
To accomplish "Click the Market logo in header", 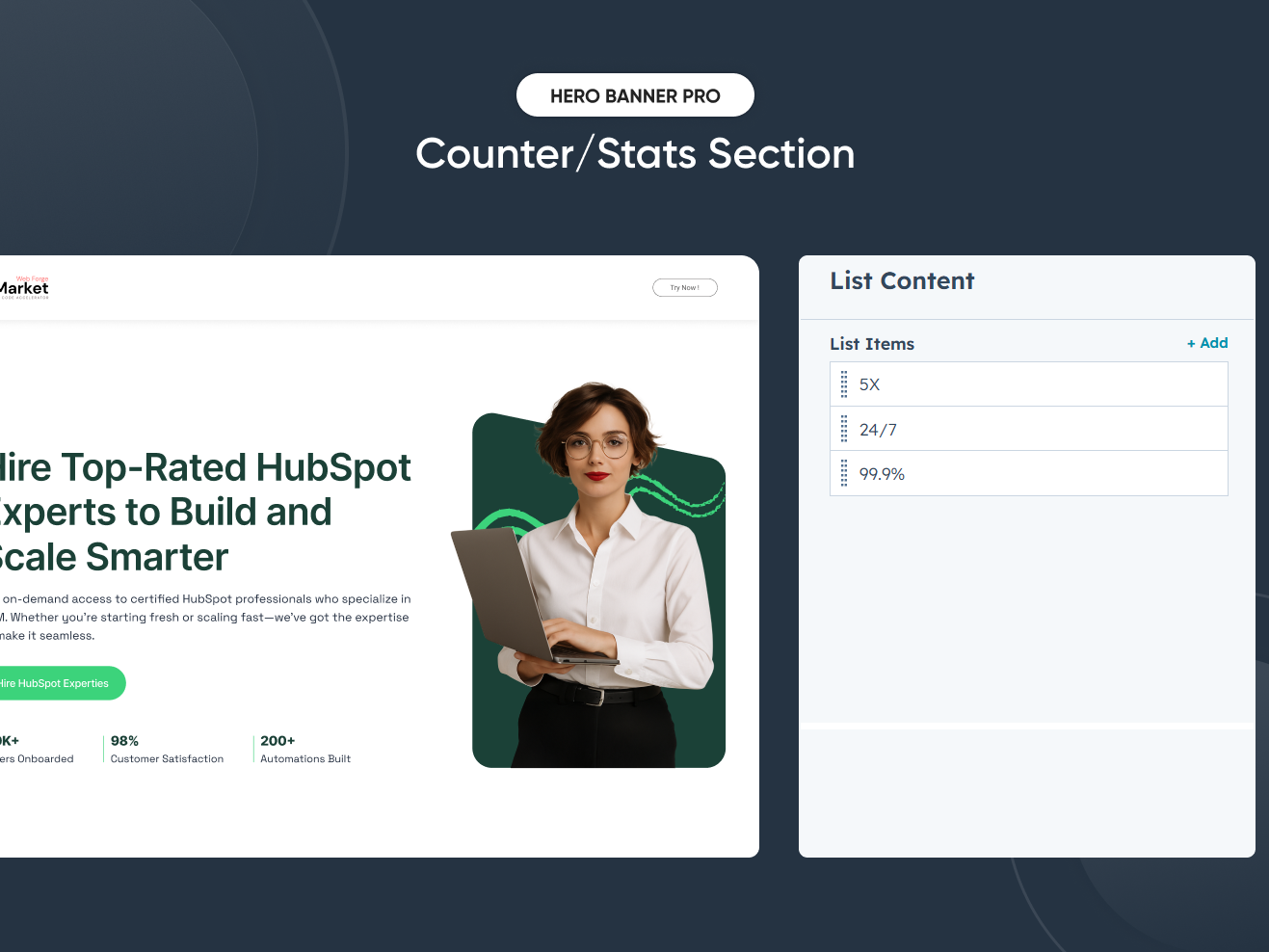I will click(x=24, y=287).
